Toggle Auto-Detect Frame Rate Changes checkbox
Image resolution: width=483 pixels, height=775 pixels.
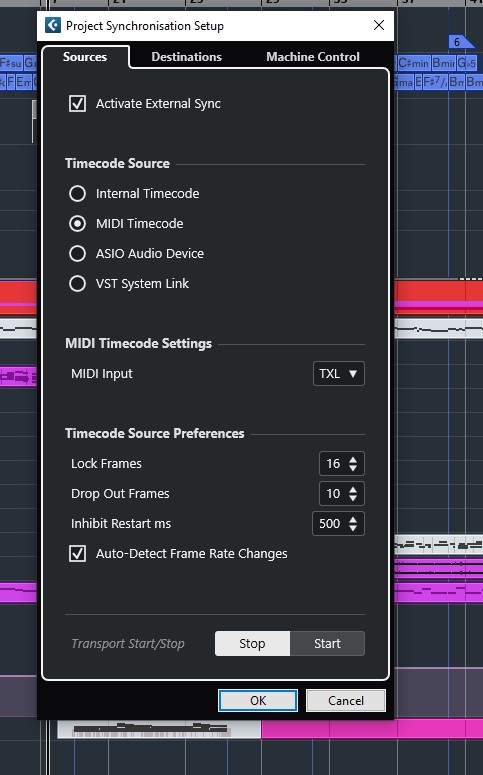[78, 554]
